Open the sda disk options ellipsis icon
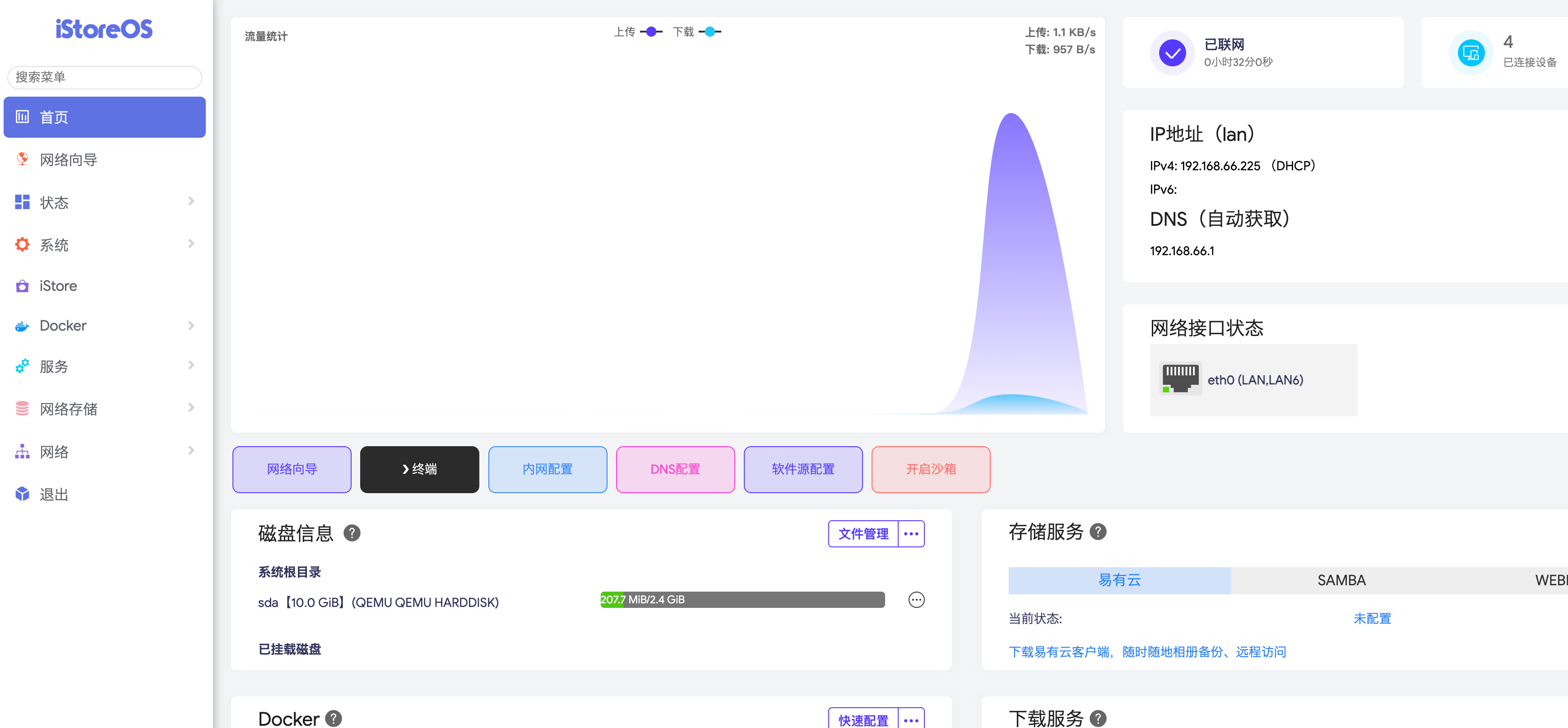The width and height of the screenshot is (1568, 728). click(x=916, y=600)
